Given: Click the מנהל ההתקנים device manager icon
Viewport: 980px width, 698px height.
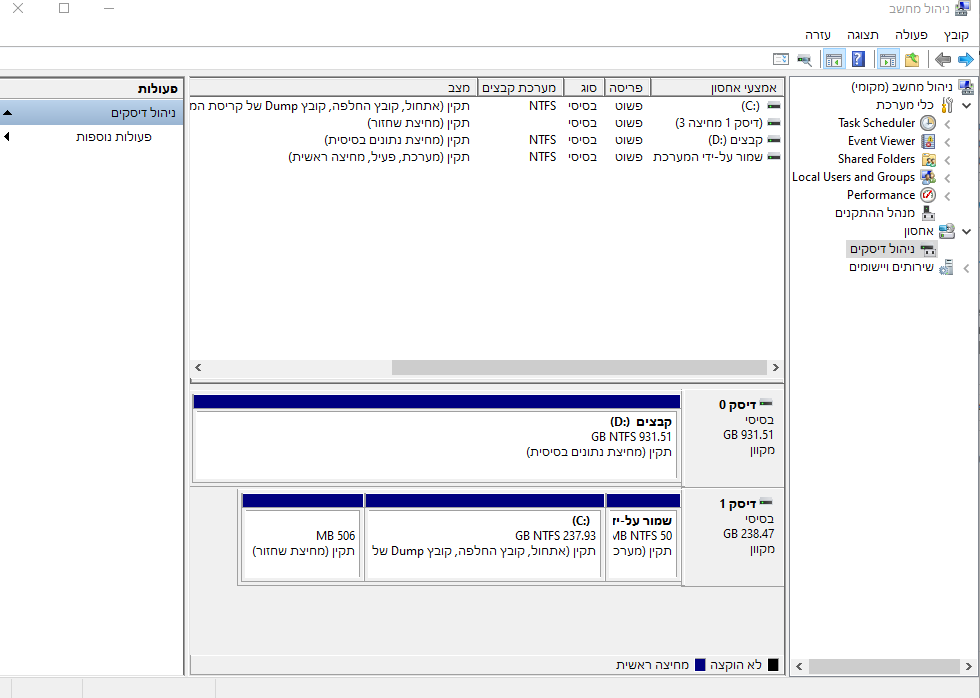Looking at the screenshot, I should tap(928, 213).
